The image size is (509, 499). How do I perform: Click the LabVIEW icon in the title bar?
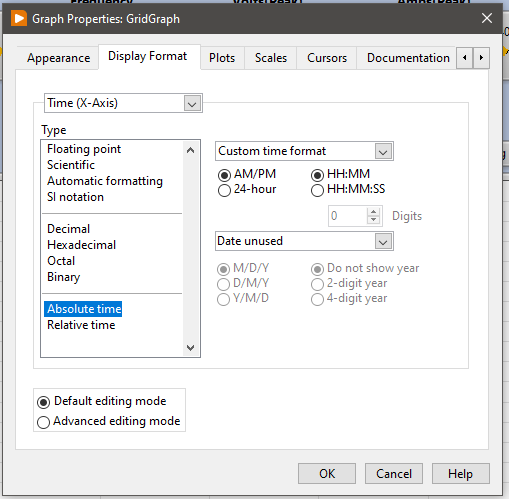[19, 18]
